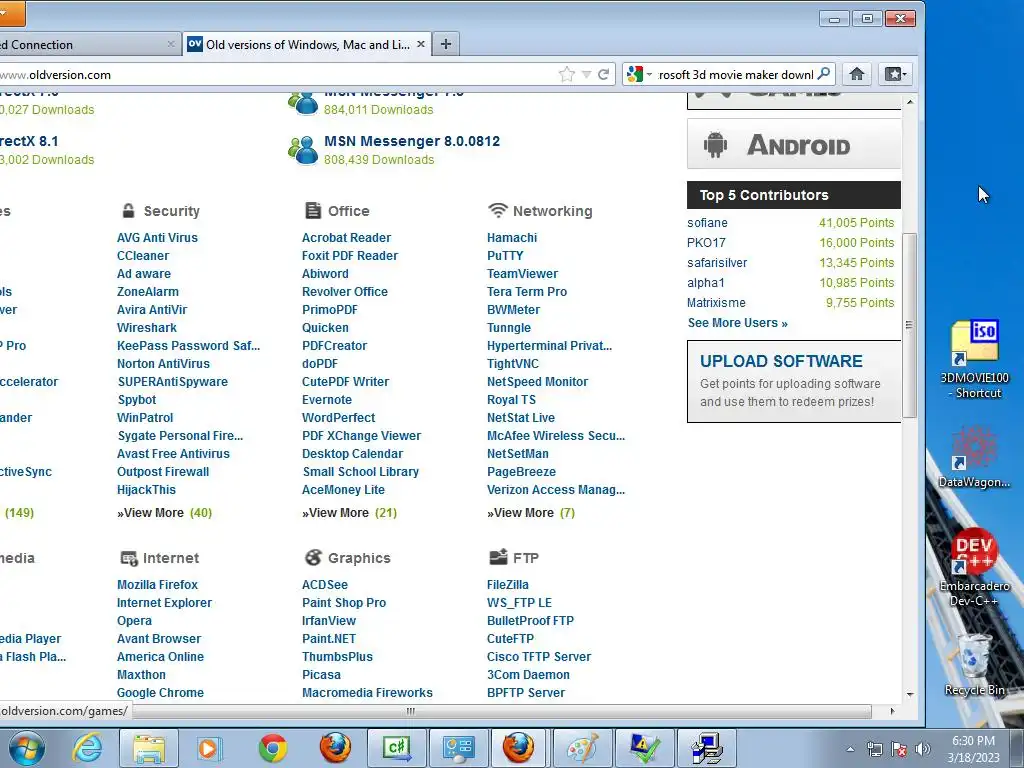1024x768 pixels.
Task: Click See More Users link
Action: pyautogui.click(x=737, y=323)
